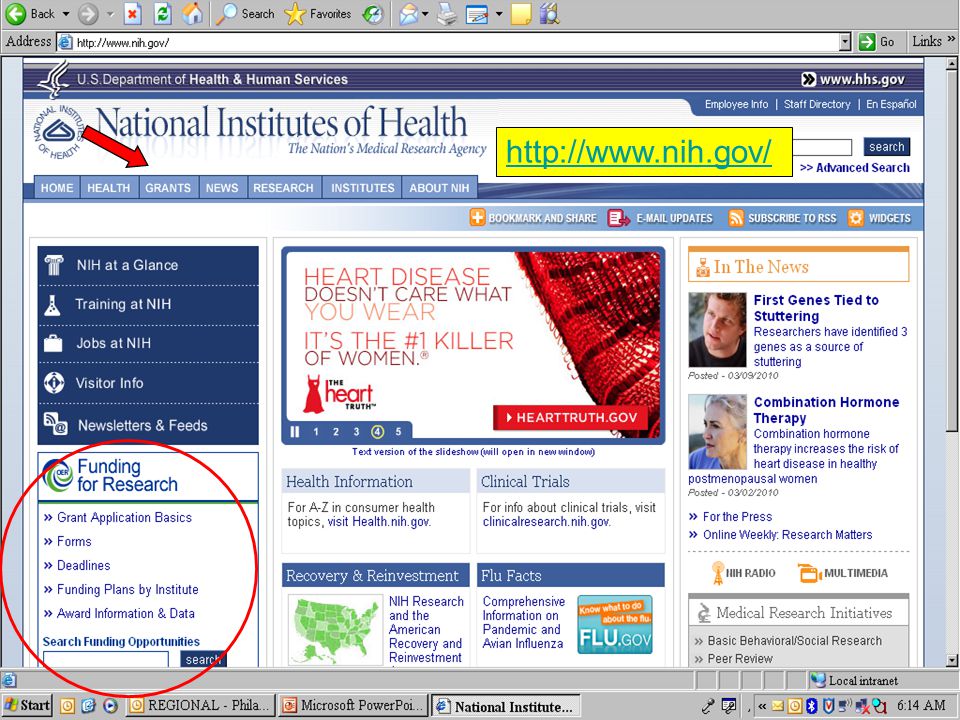Click the Training at NIH flask icon
Image resolution: width=960 pixels, height=720 pixels.
click(52, 304)
